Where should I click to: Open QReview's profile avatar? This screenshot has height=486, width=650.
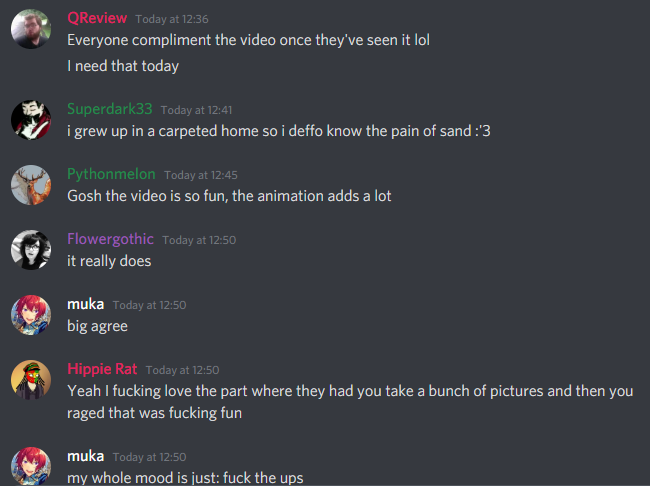tap(31, 29)
